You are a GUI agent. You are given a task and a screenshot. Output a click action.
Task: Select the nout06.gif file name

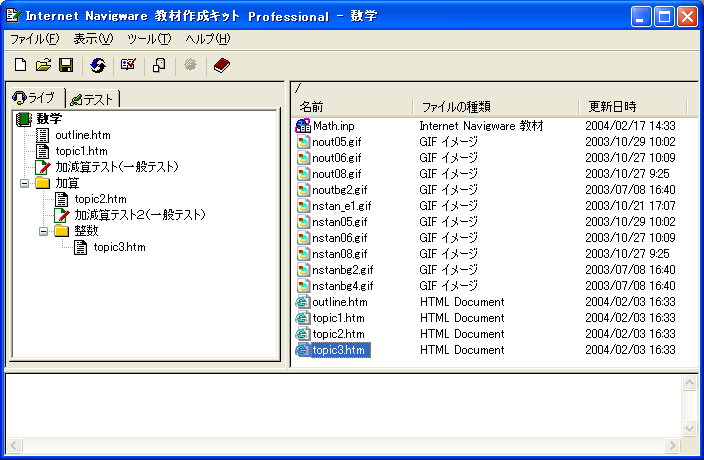point(337,158)
